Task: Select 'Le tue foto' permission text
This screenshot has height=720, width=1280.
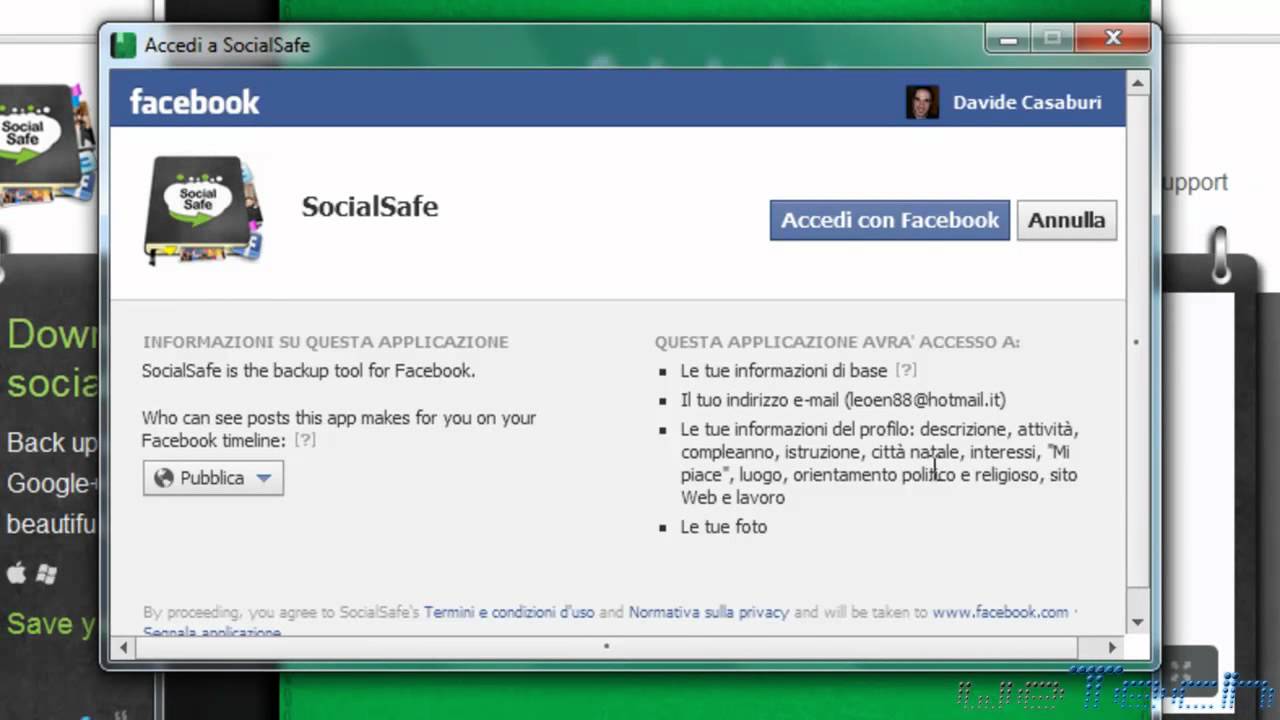Action: coord(724,527)
